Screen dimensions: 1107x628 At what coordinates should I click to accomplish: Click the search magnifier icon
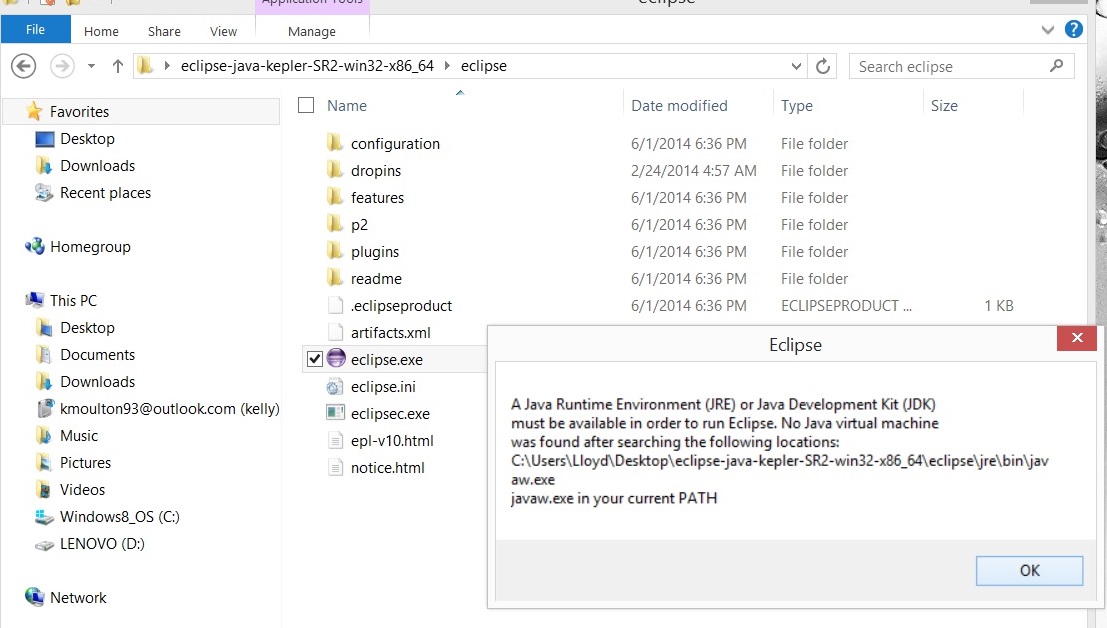[x=1056, y=66]
